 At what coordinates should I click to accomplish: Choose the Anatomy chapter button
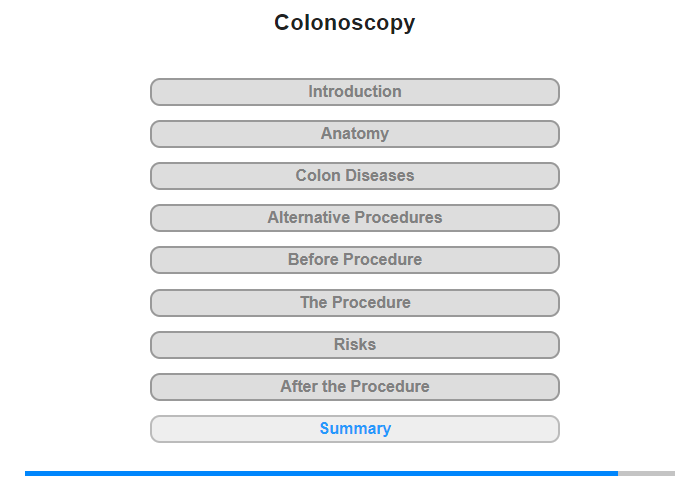coord(354,134)
